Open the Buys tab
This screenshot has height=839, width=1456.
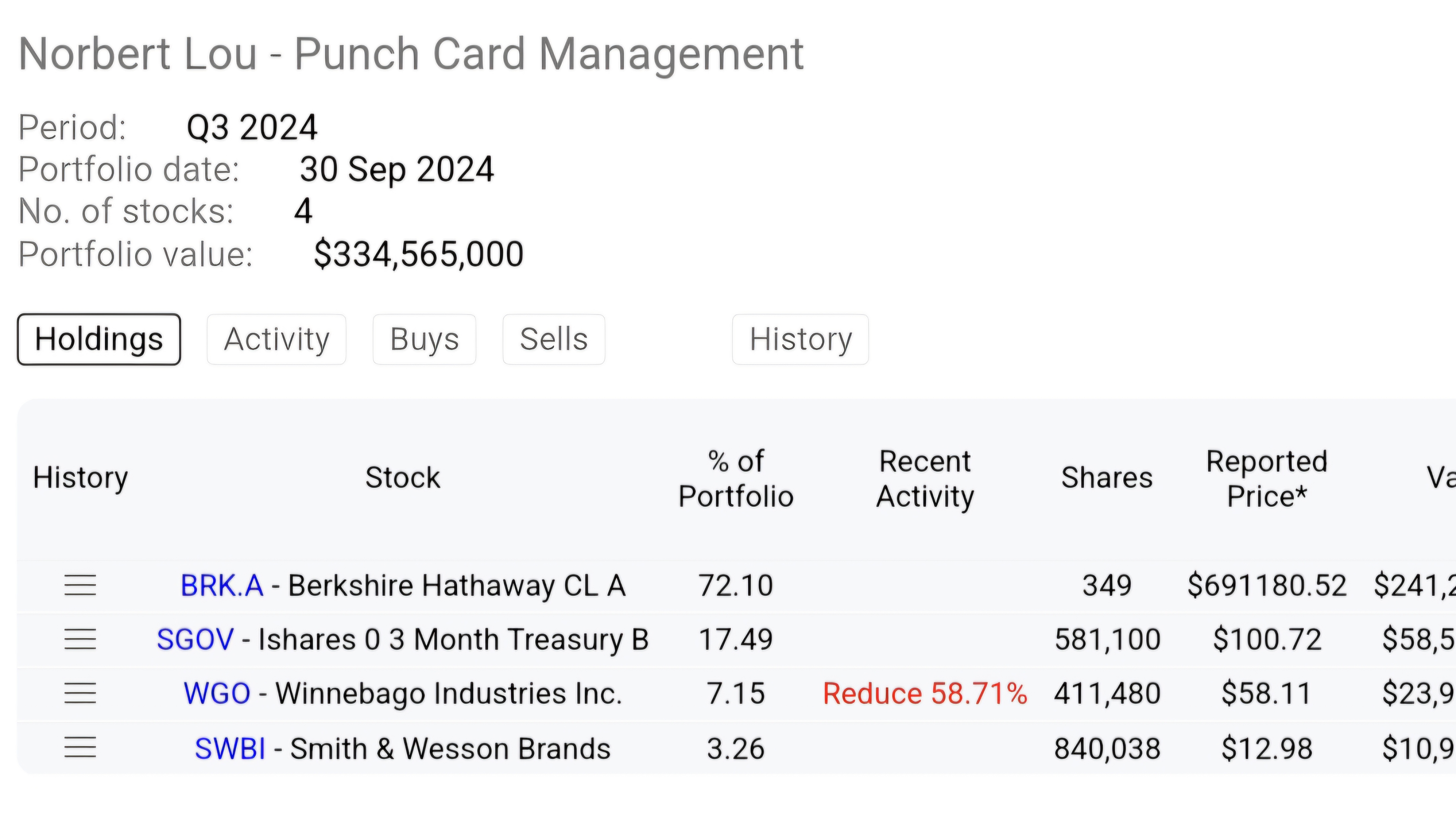click(x=424, y=339)
